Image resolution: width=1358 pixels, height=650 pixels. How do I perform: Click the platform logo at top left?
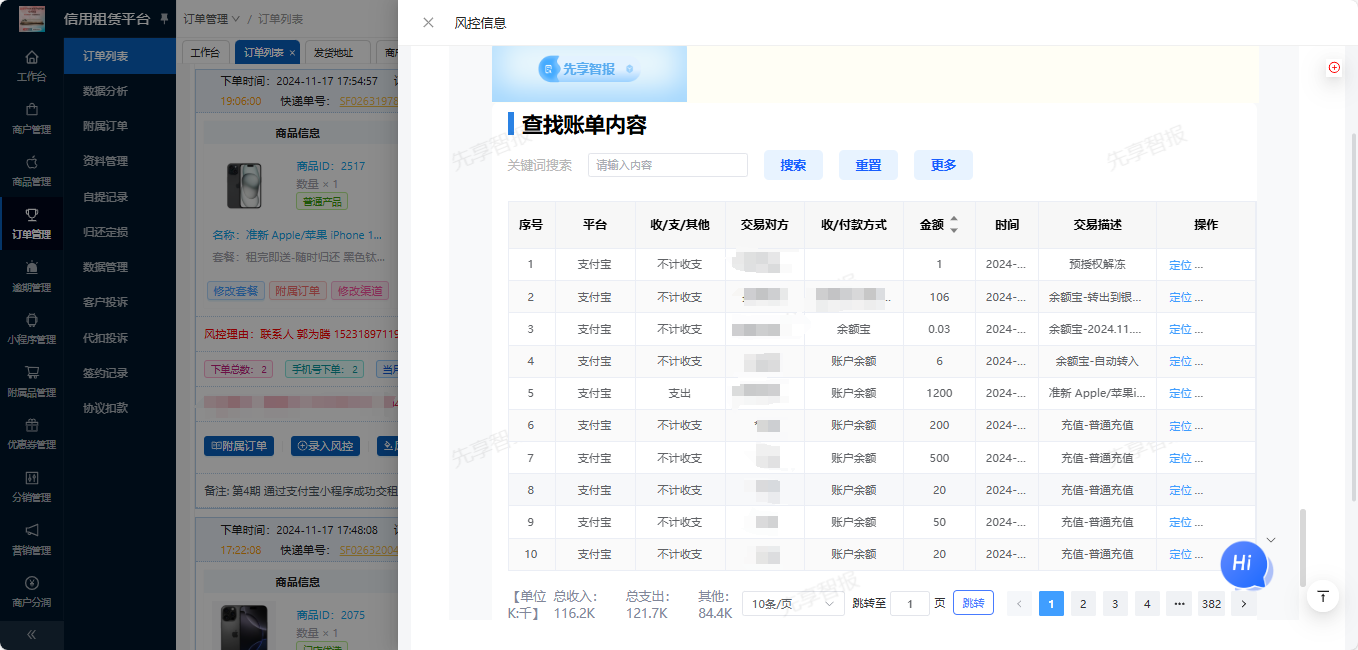click(32, 19)
